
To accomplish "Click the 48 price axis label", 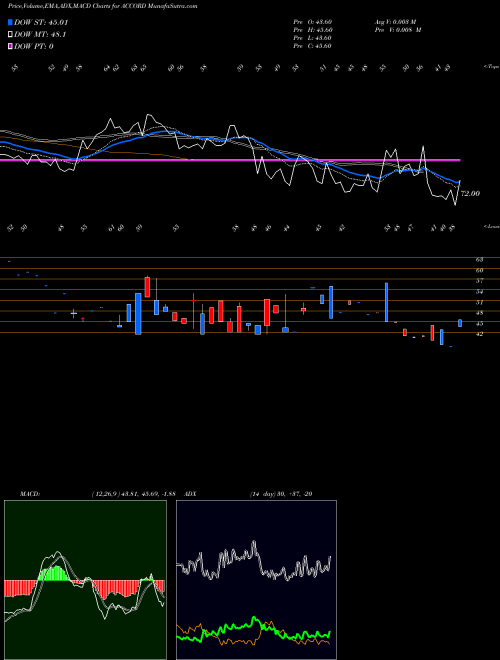I will coord(480,313).
